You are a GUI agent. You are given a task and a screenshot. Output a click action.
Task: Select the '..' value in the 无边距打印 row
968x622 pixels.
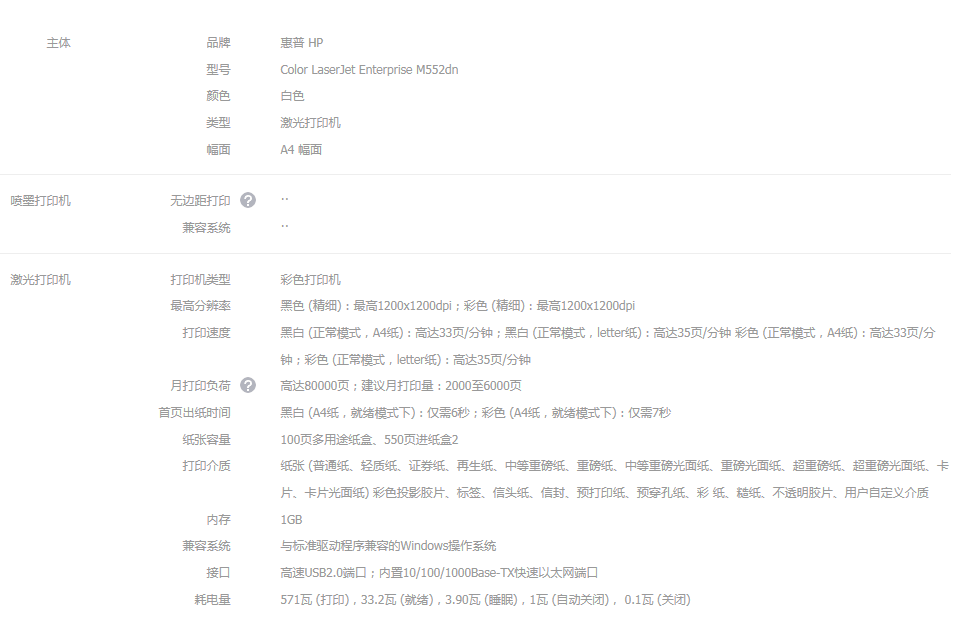tap(285, 199)
